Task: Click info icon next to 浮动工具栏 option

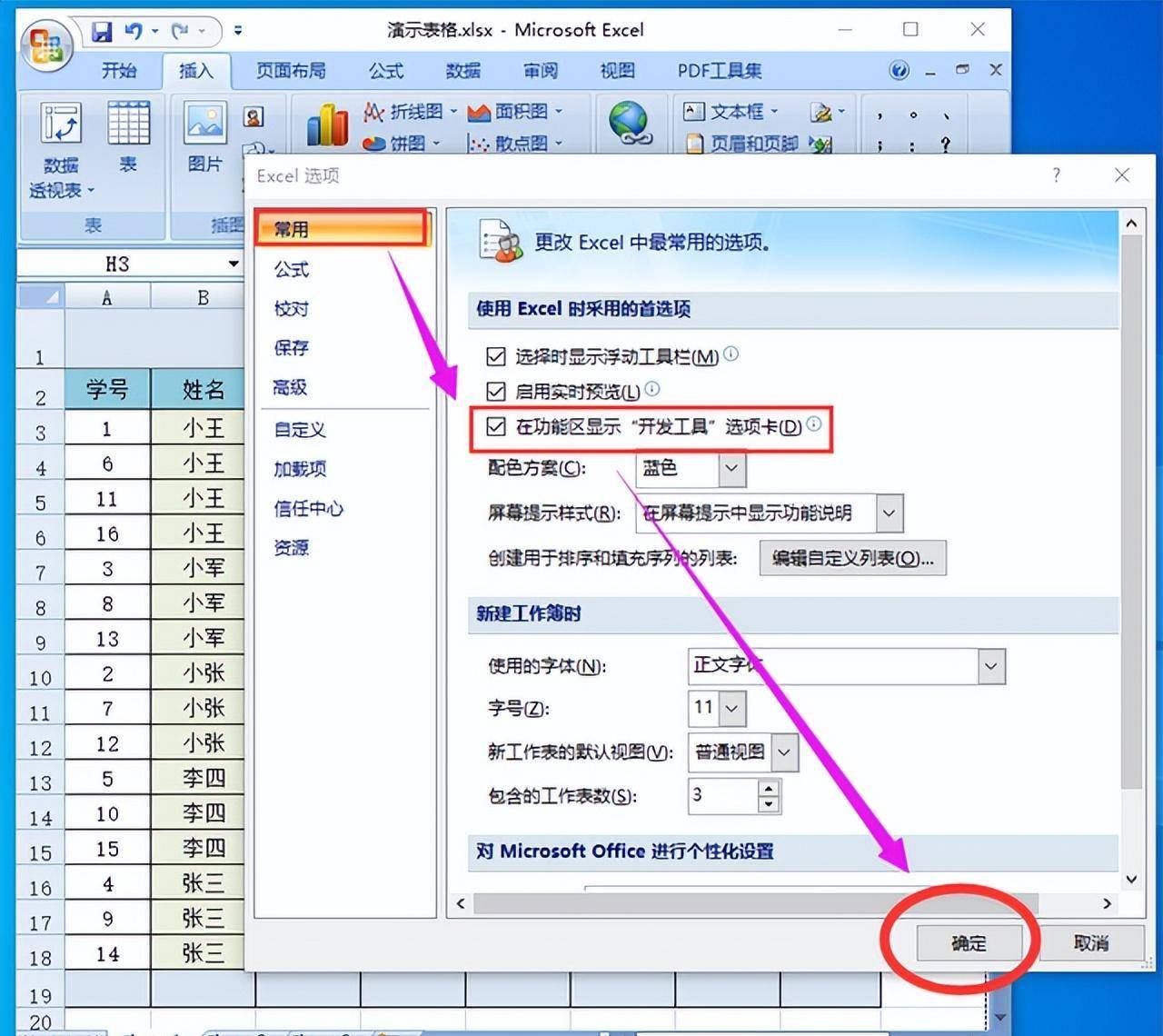Action: pyautogui.click(x=731, y=354)
